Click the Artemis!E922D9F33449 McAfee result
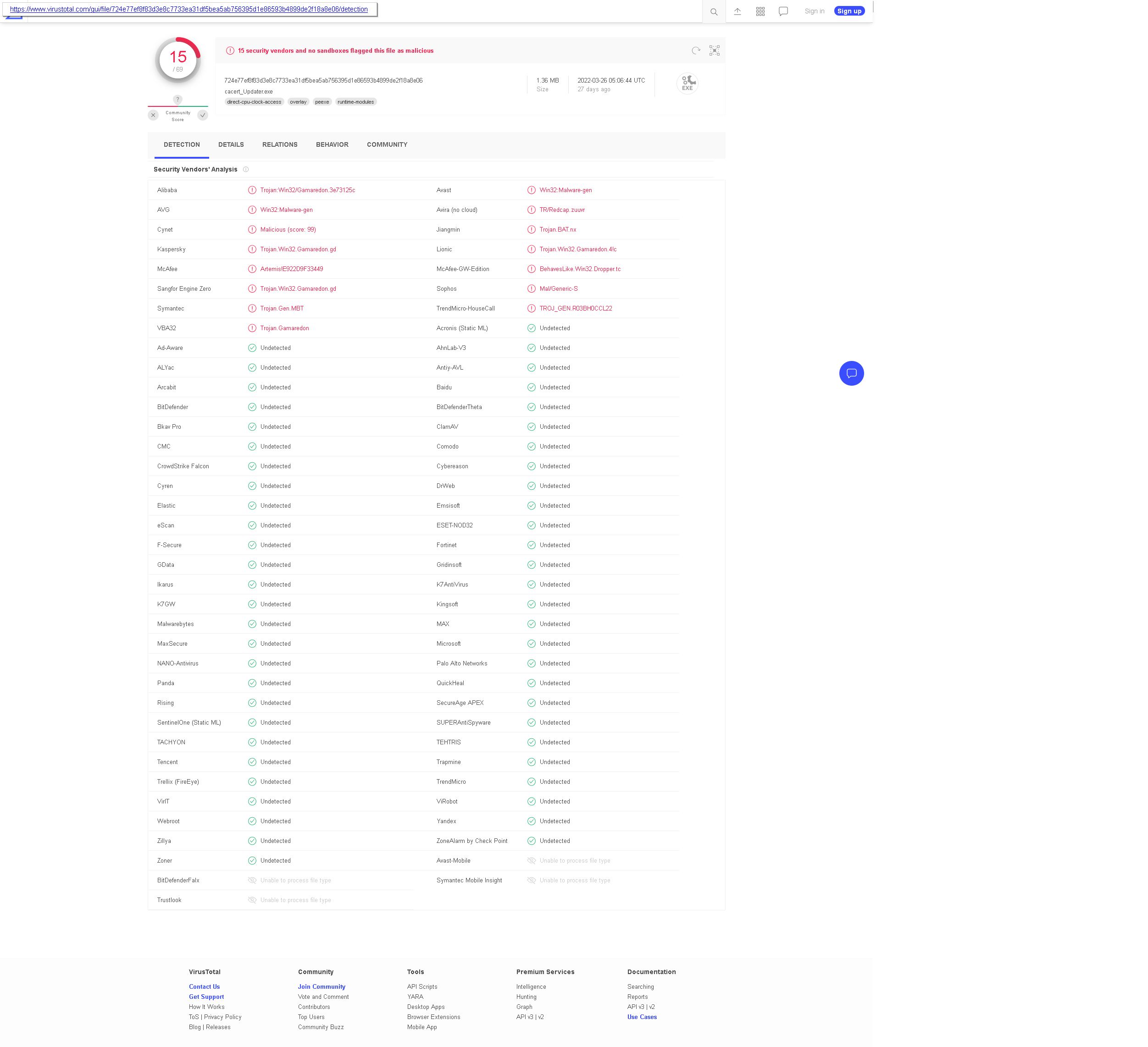The height and width of the screenshot is (1047, 1148). pyautogui.click(x=292, y=269)
